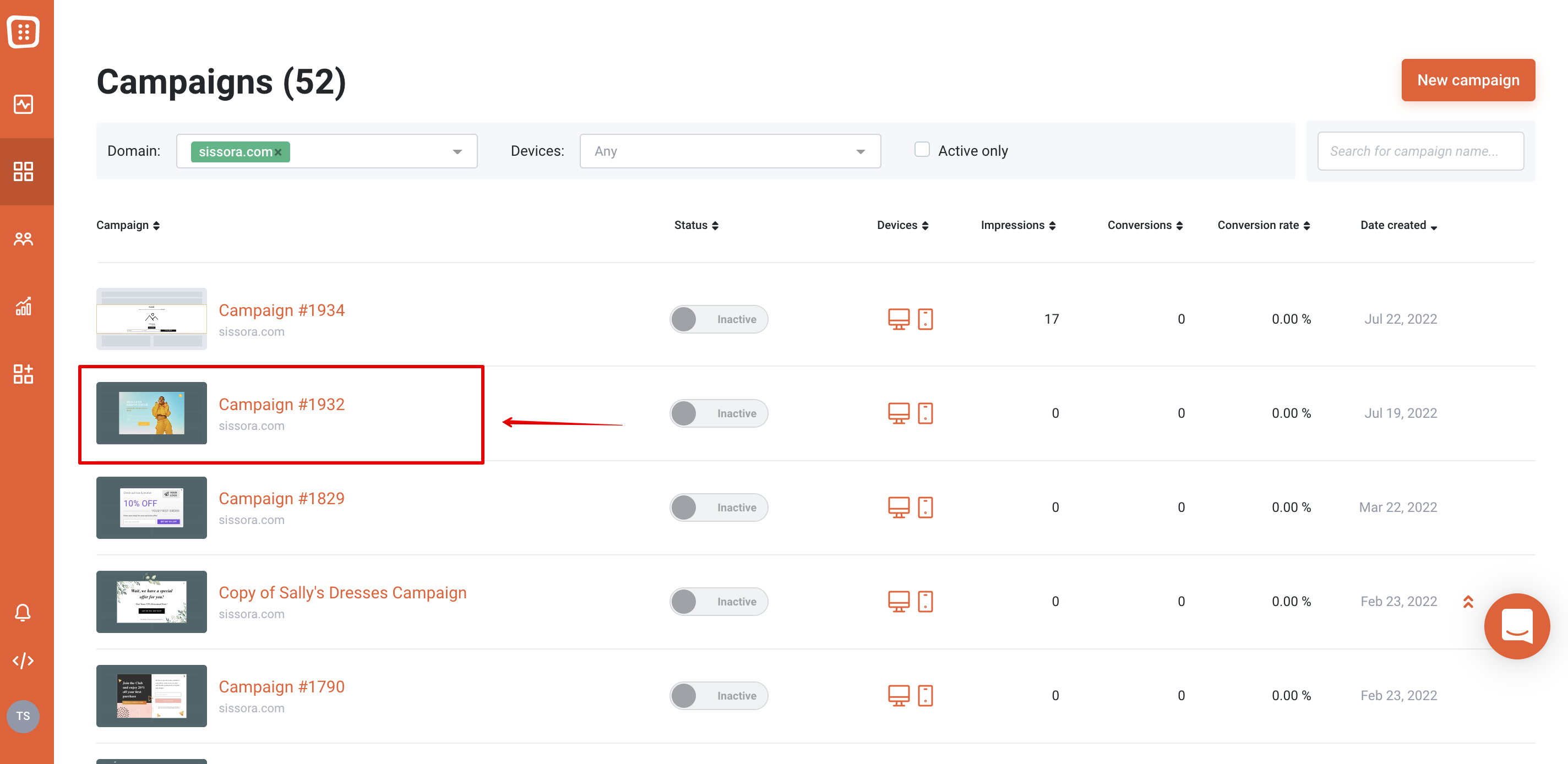Create a New campaign

tap(1468, 80)
